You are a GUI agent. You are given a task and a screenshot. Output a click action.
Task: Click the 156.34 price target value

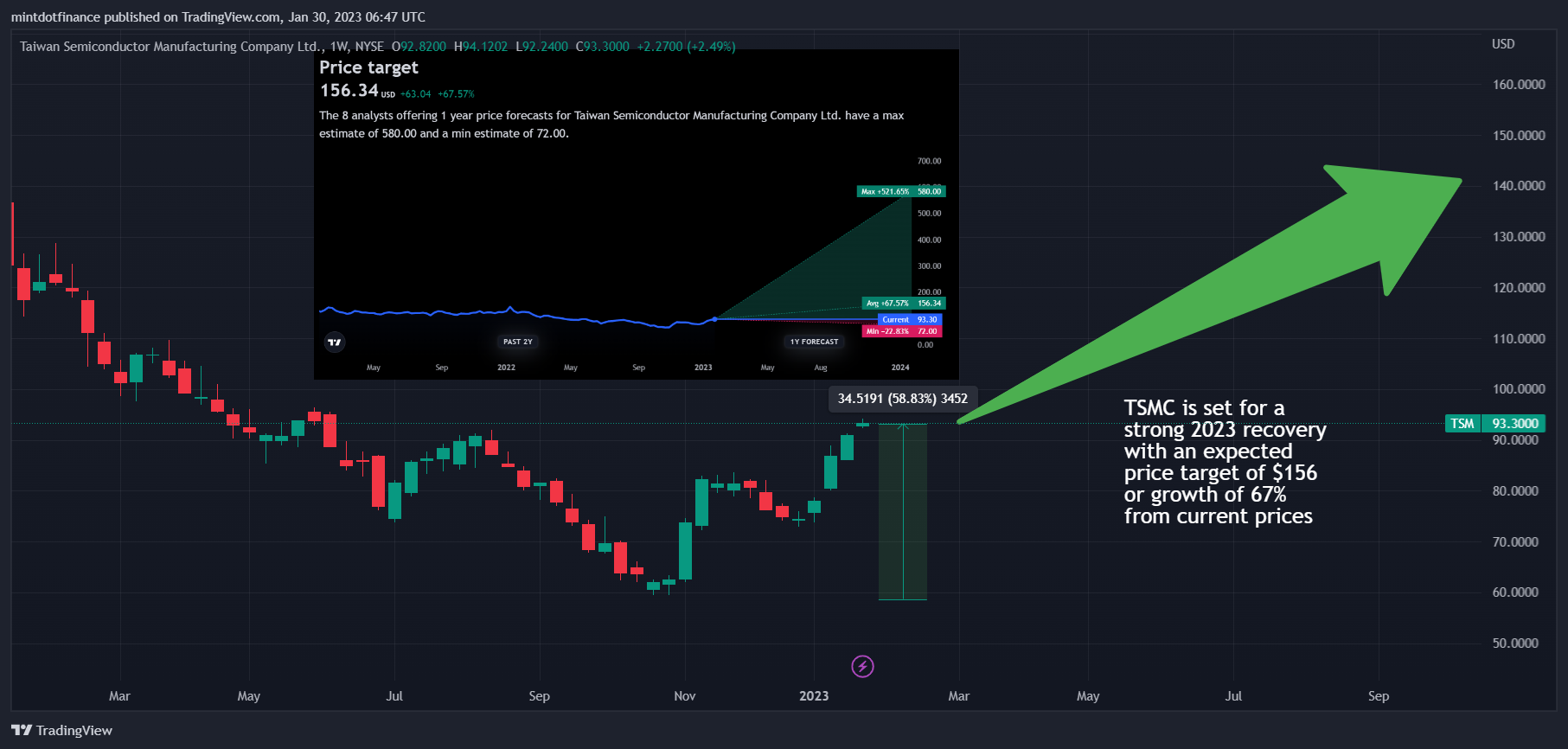(349, 90)
